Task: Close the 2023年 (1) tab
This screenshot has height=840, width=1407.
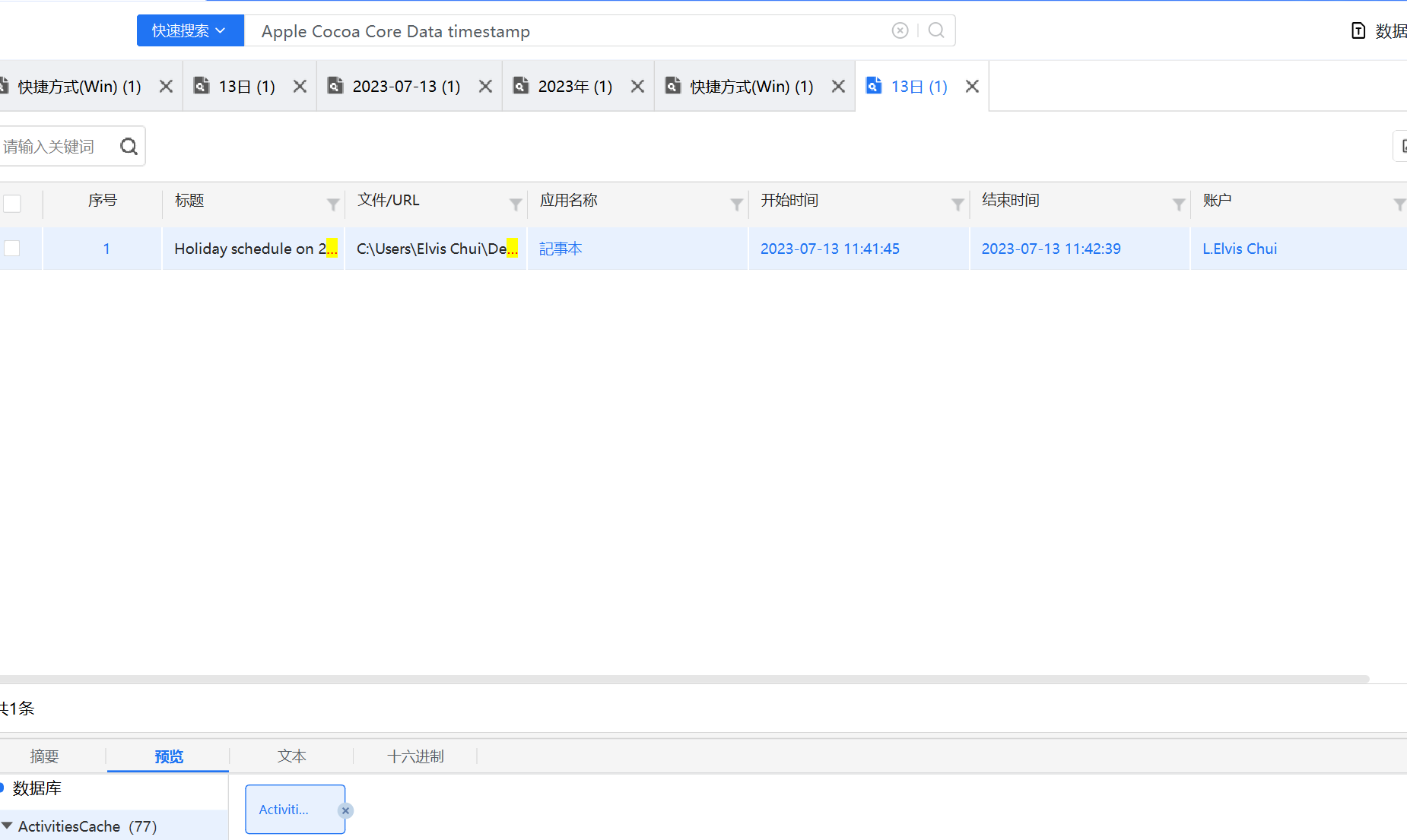Action: click(x=637, y=87)
